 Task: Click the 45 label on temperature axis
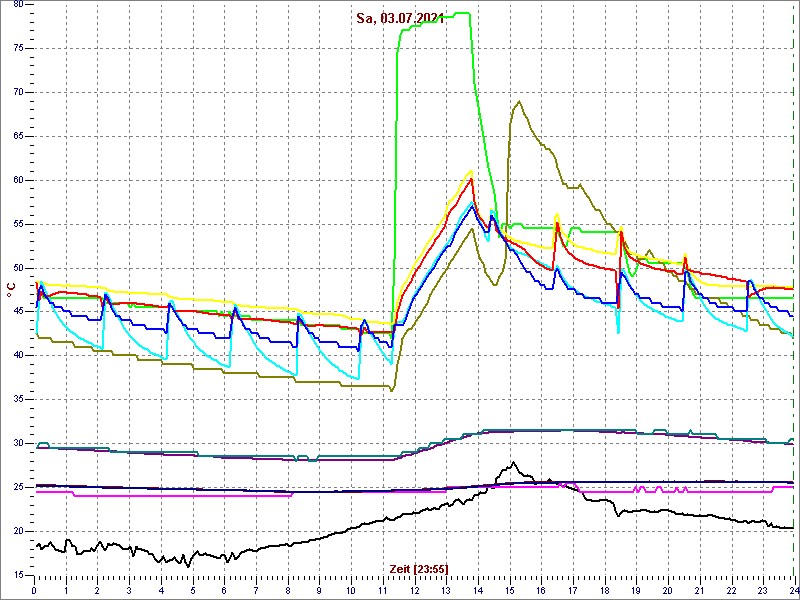coord(16,312)
